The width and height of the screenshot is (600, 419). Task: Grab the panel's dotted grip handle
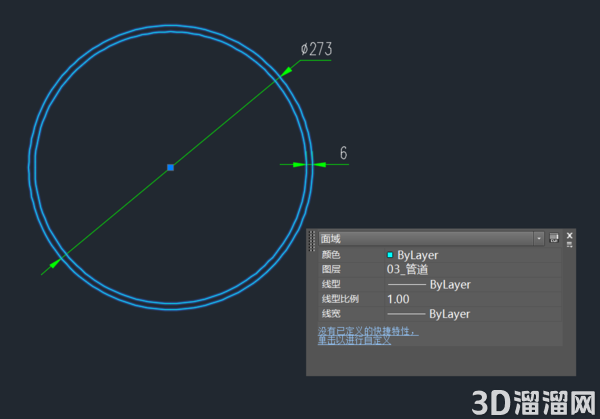coord(312,241)
